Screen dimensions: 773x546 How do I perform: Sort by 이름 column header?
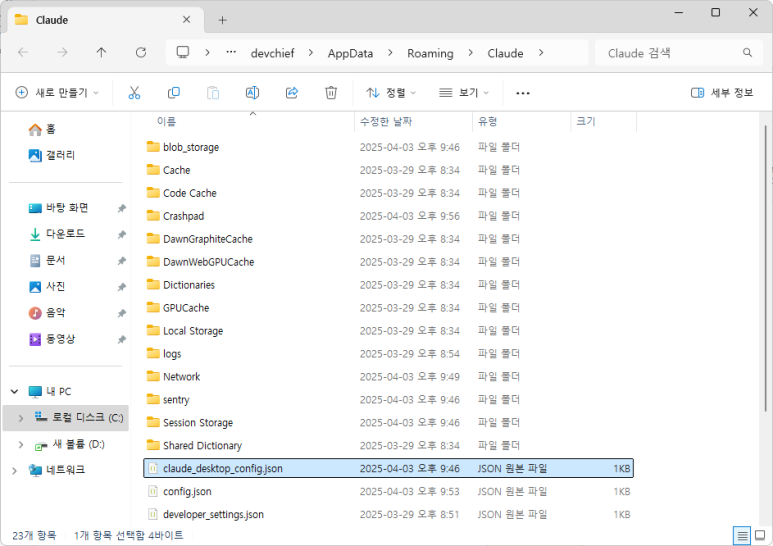point(166,121)
